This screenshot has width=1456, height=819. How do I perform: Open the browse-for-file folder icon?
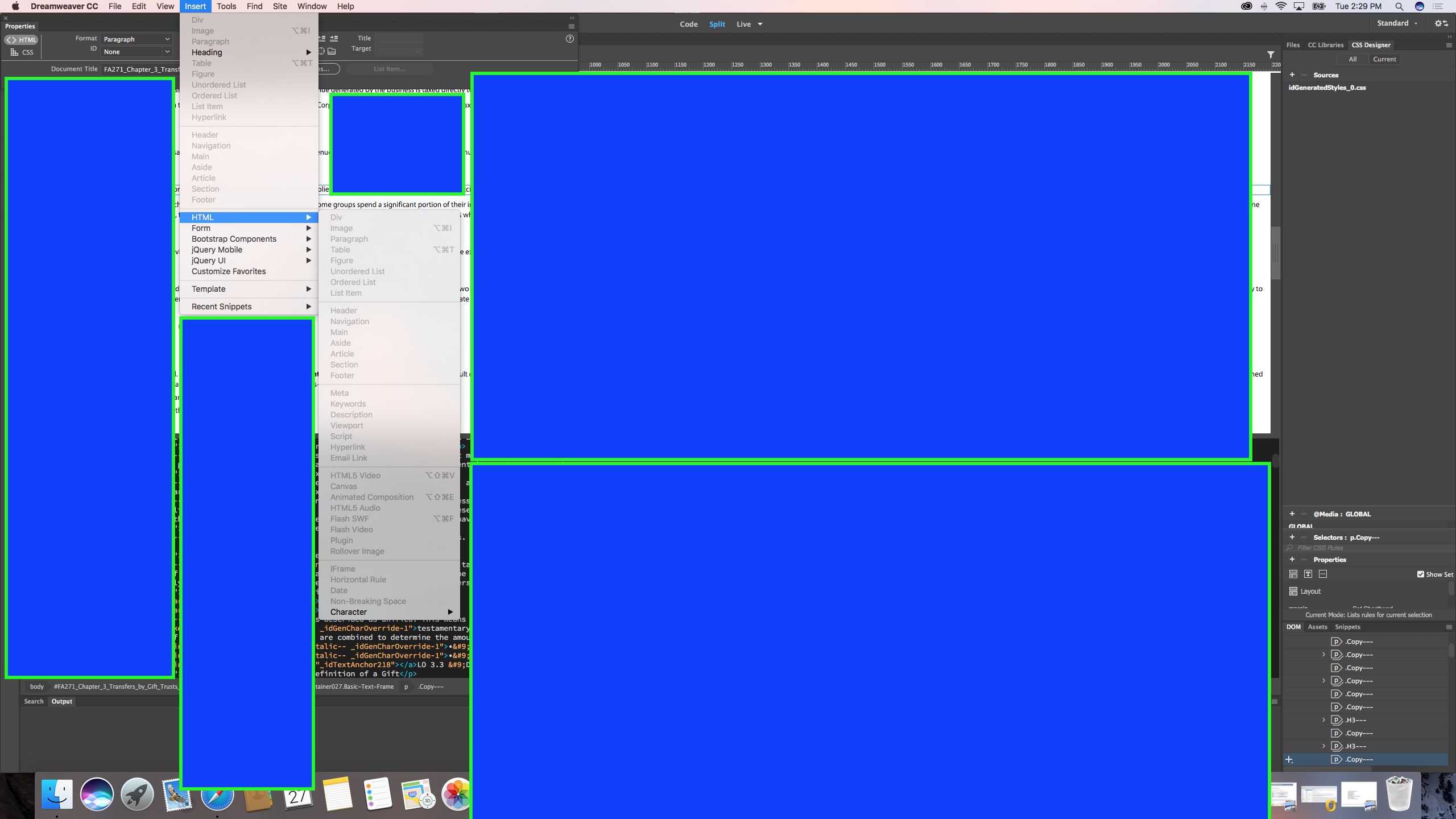332,52
